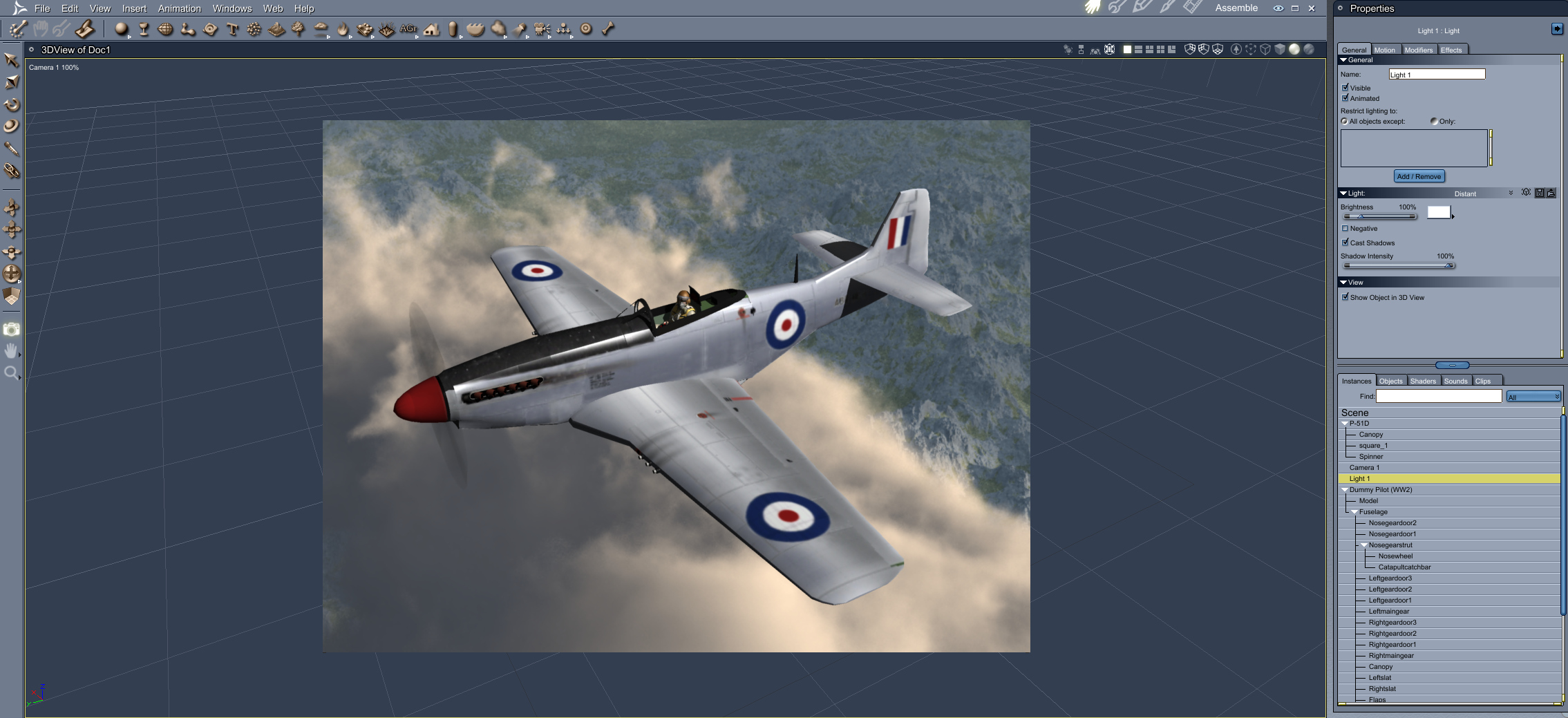Collapse the Light section triangle
1568x718 pixels.
[x=1343, y=193]
